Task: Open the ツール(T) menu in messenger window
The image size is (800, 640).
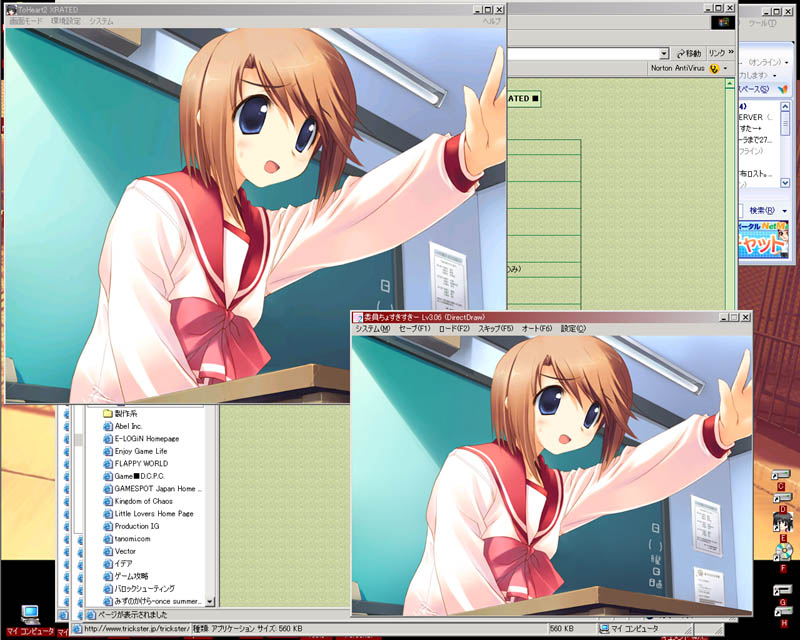Action: (762, 23)
